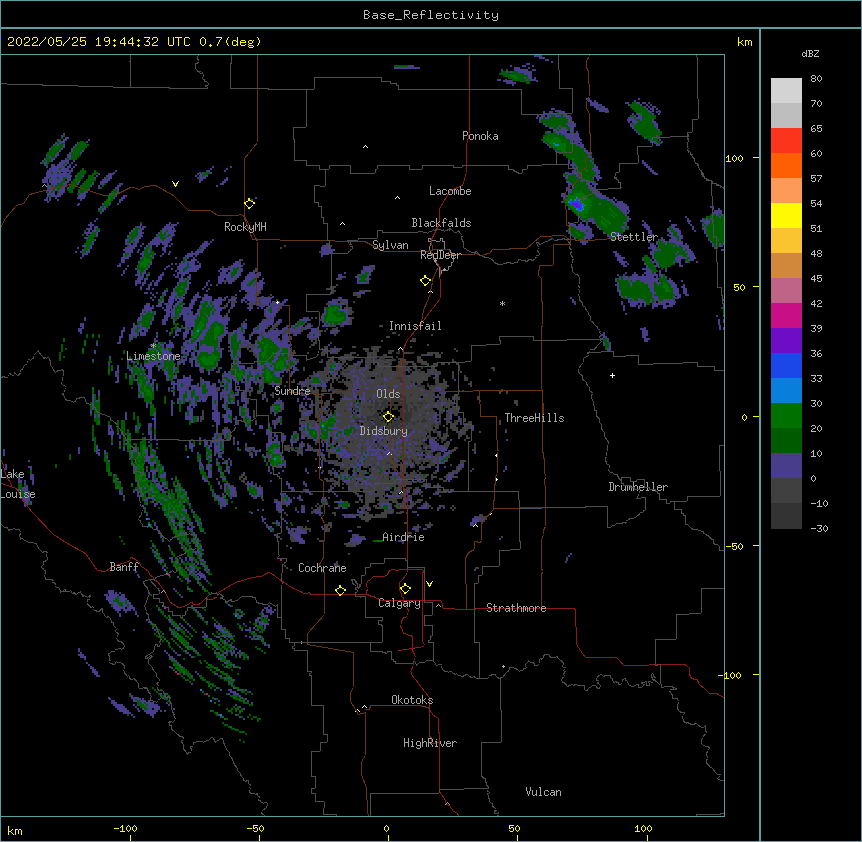This screenshot has height=842, width=862.
Task: Select the yellow diamond marker above Calgary label
Action: click(405, 589)
